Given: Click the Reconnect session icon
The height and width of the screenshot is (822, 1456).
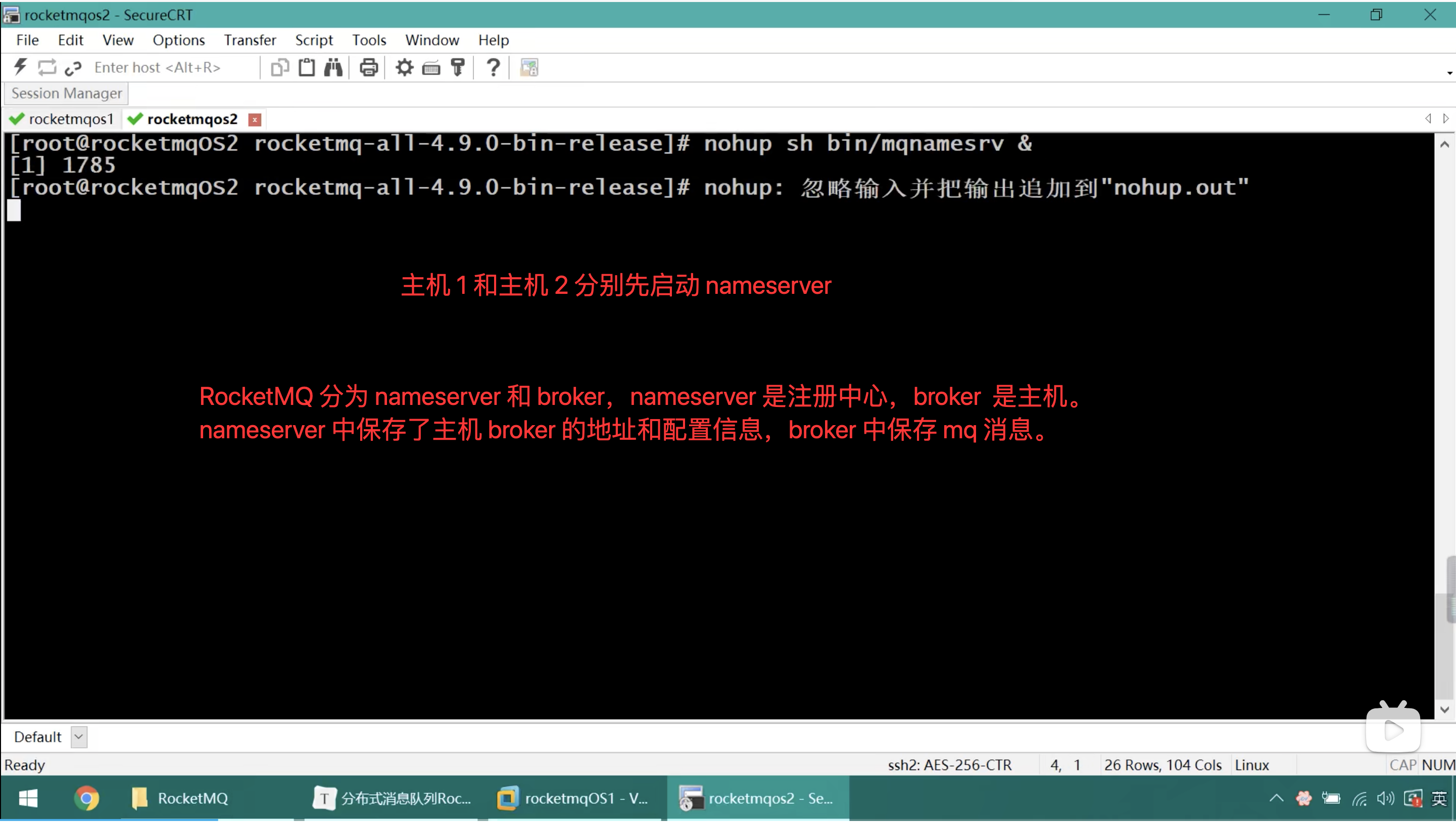Looking at the screenshot, I should [47, 67].
